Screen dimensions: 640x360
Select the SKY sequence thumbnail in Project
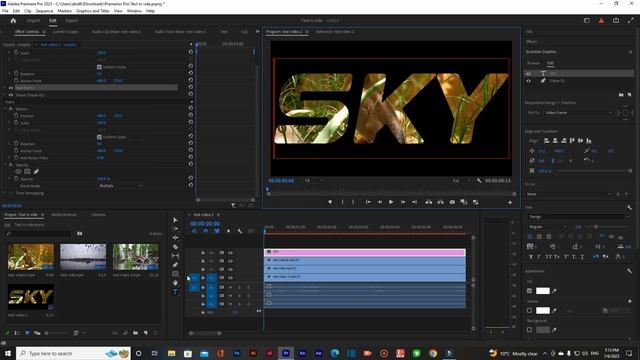coord(31,297)
